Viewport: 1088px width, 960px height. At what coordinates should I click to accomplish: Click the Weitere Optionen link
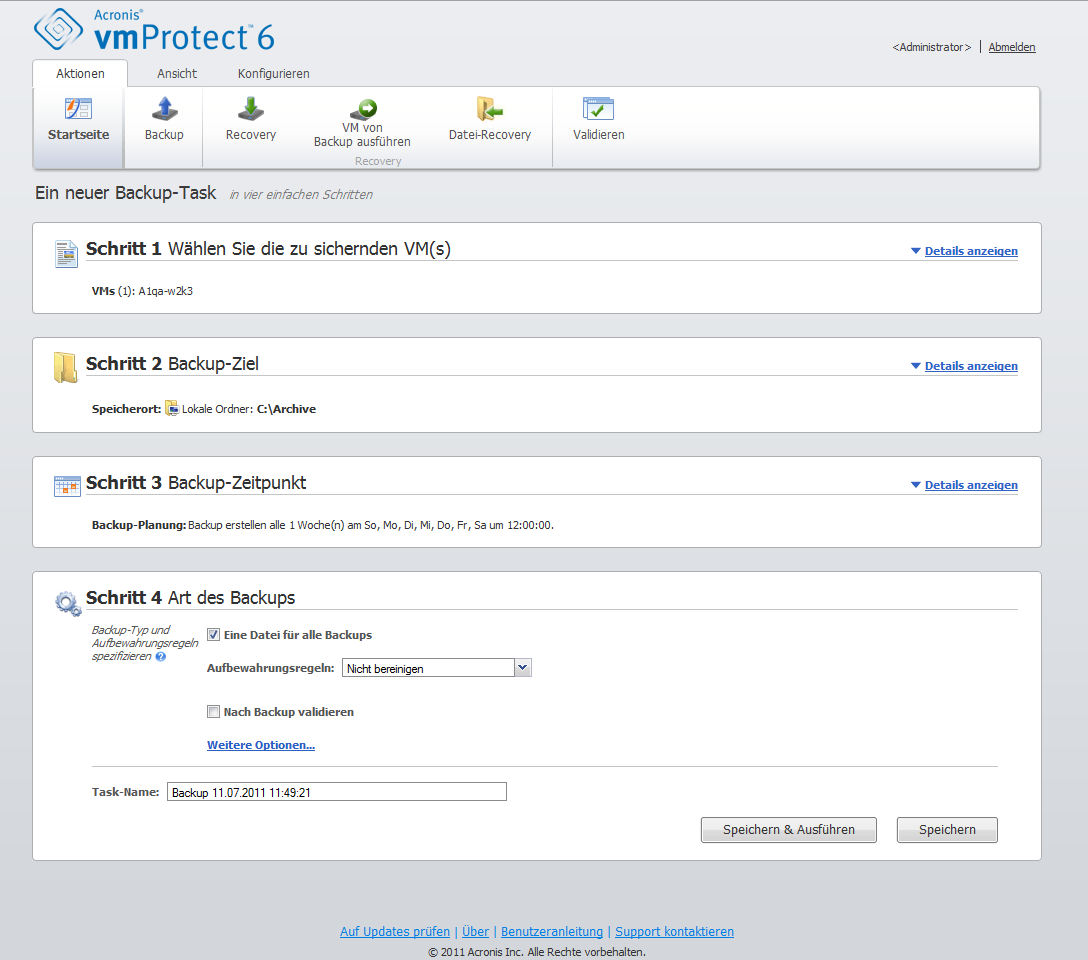(261, 745)
